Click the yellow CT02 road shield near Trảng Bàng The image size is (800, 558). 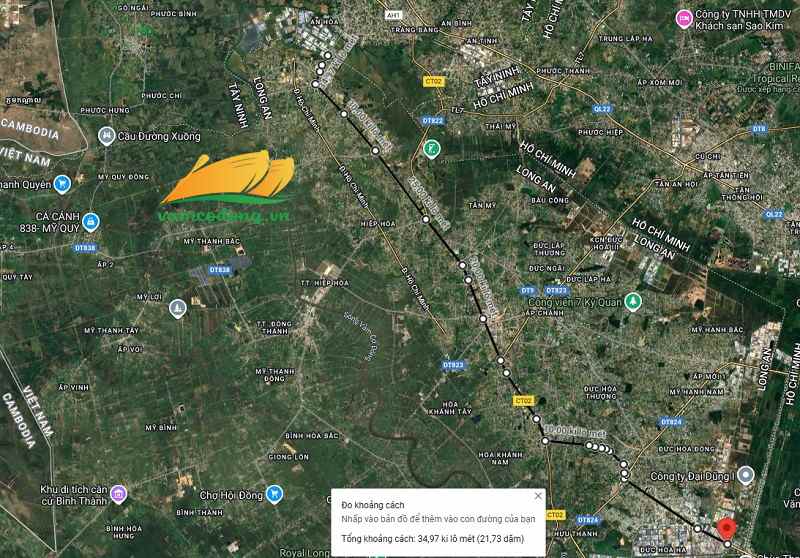(433, 82)
